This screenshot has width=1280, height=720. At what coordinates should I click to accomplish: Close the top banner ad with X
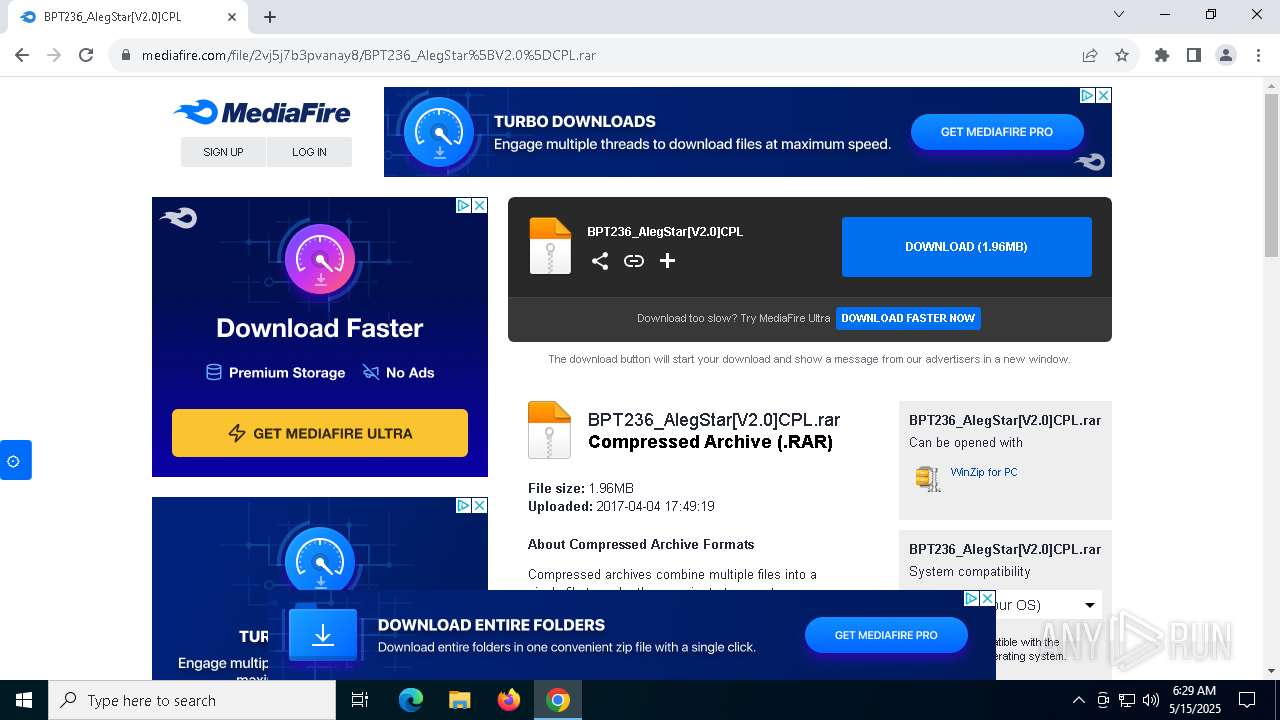coord(1104,95)
